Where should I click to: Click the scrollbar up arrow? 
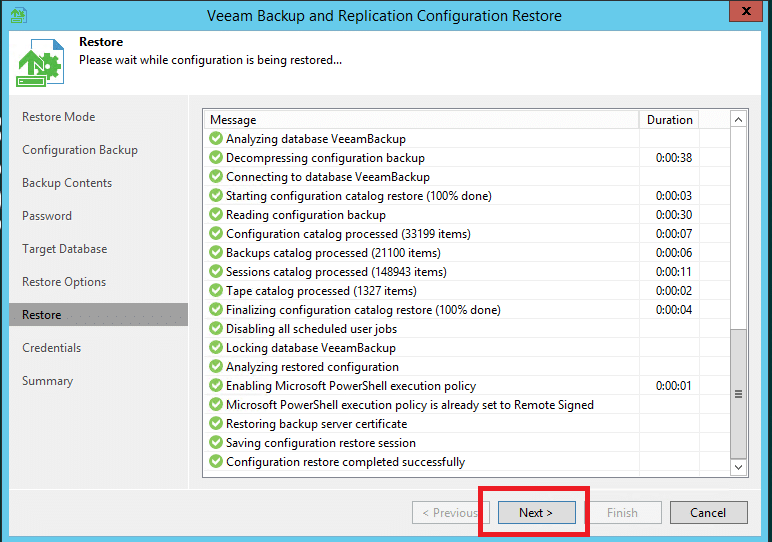pos(738,120)
